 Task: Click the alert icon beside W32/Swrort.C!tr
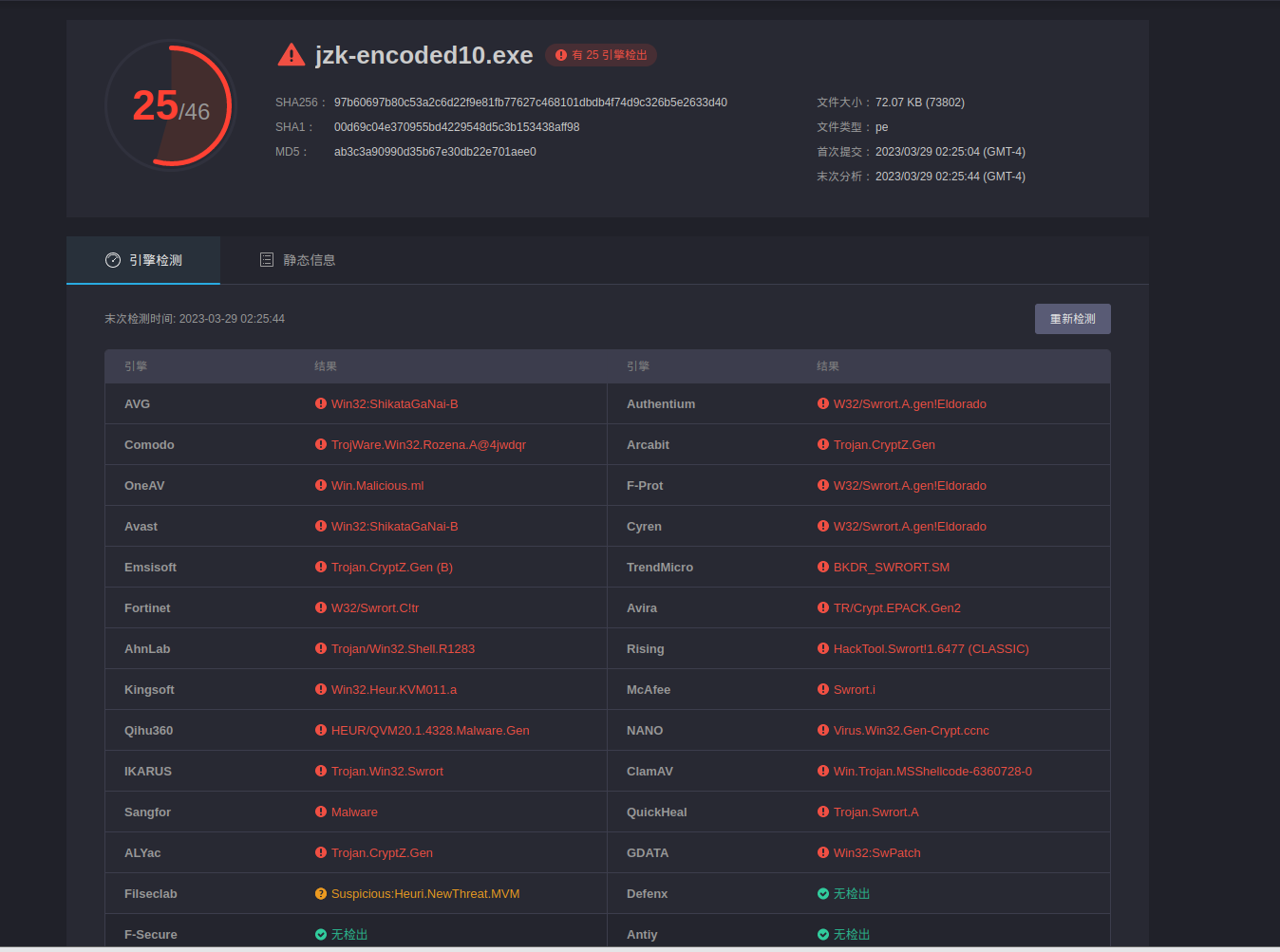point(321,607)
